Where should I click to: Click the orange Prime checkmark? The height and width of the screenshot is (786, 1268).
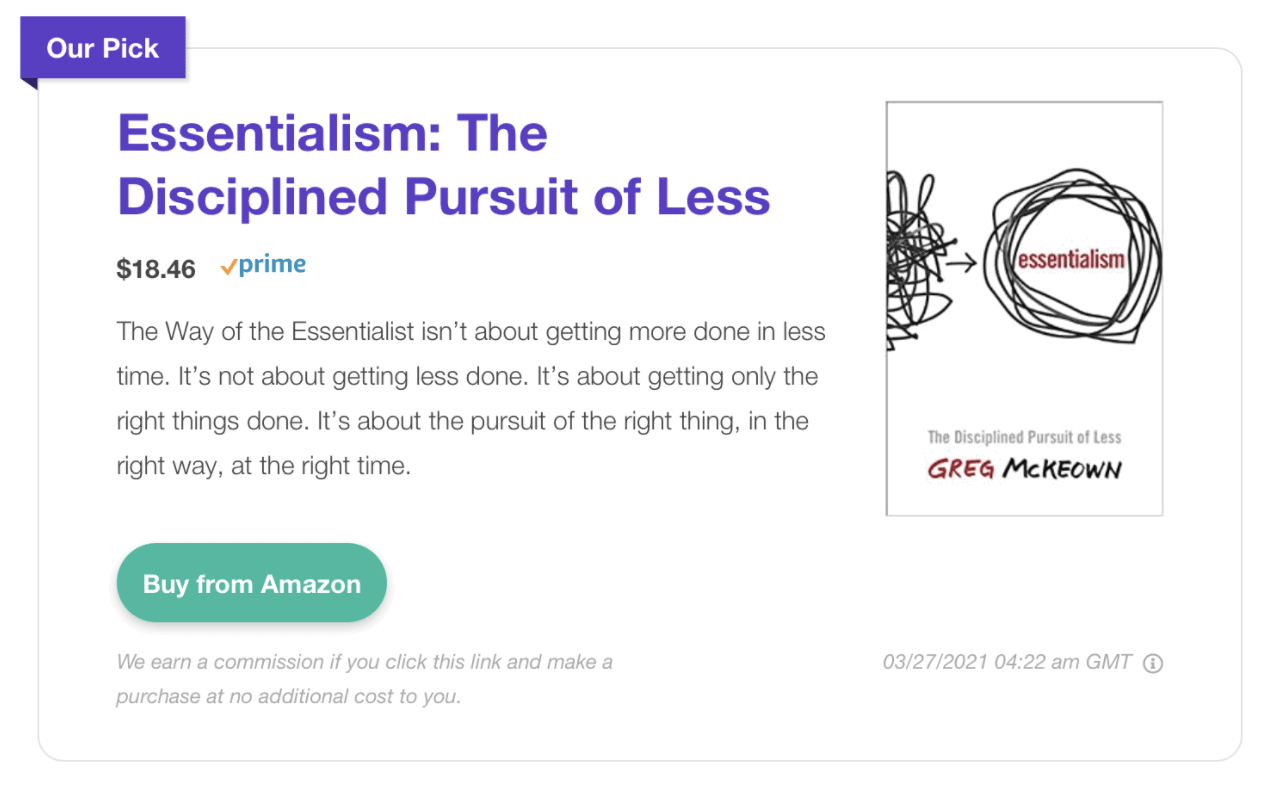(x=228, y=267)
